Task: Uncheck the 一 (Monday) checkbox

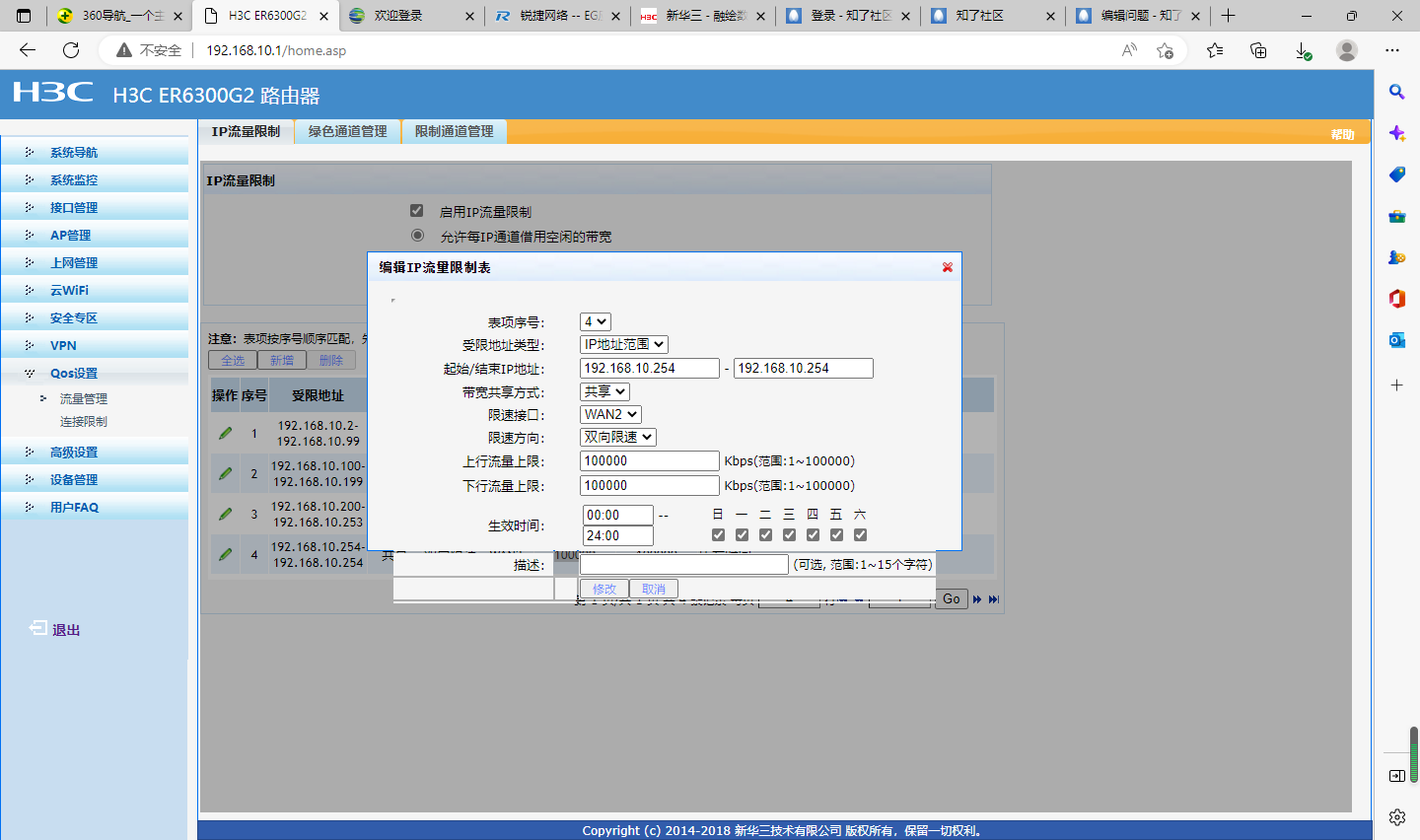Action: click(742, 535)
